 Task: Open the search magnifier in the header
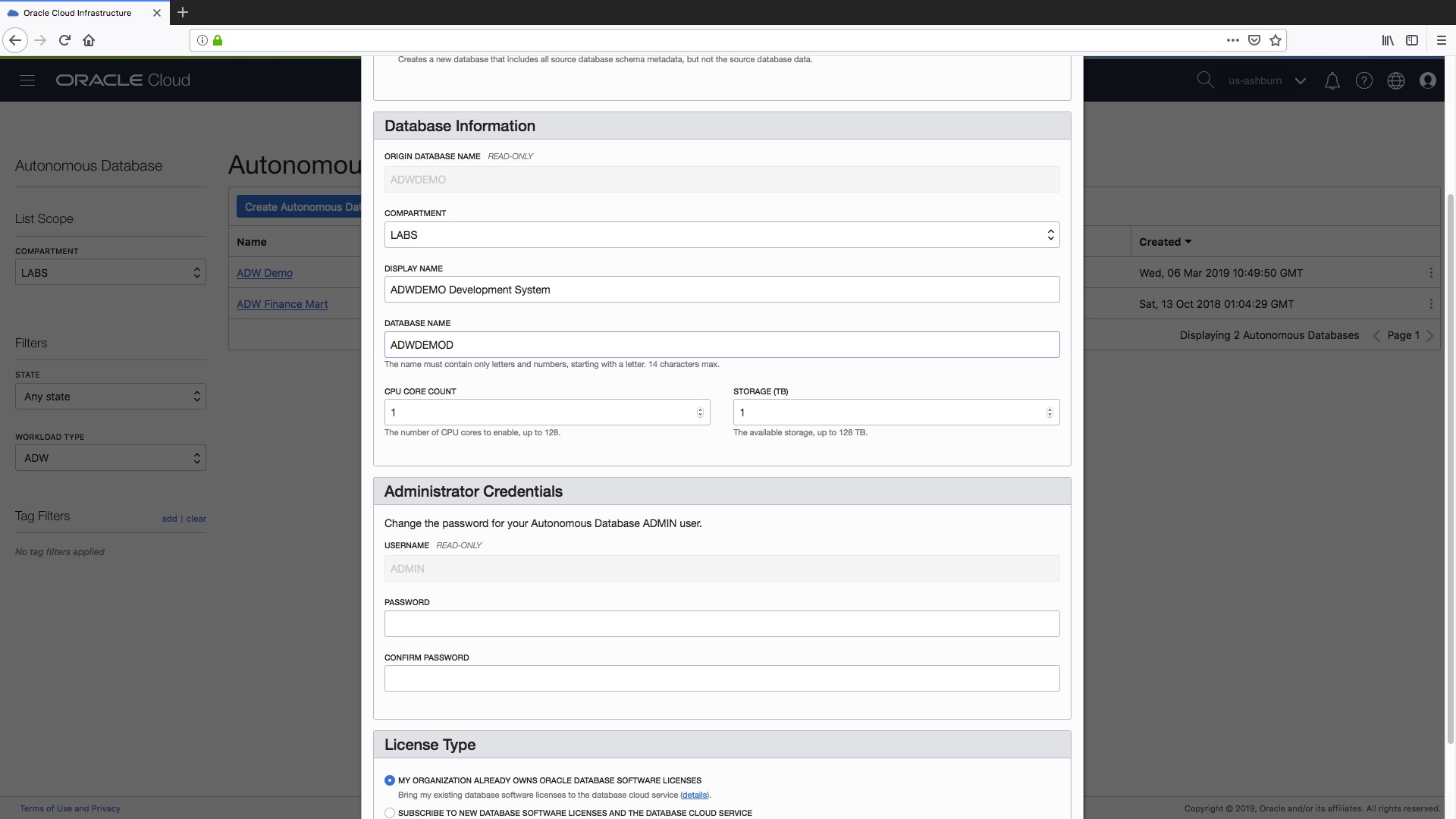(1206, 80)
